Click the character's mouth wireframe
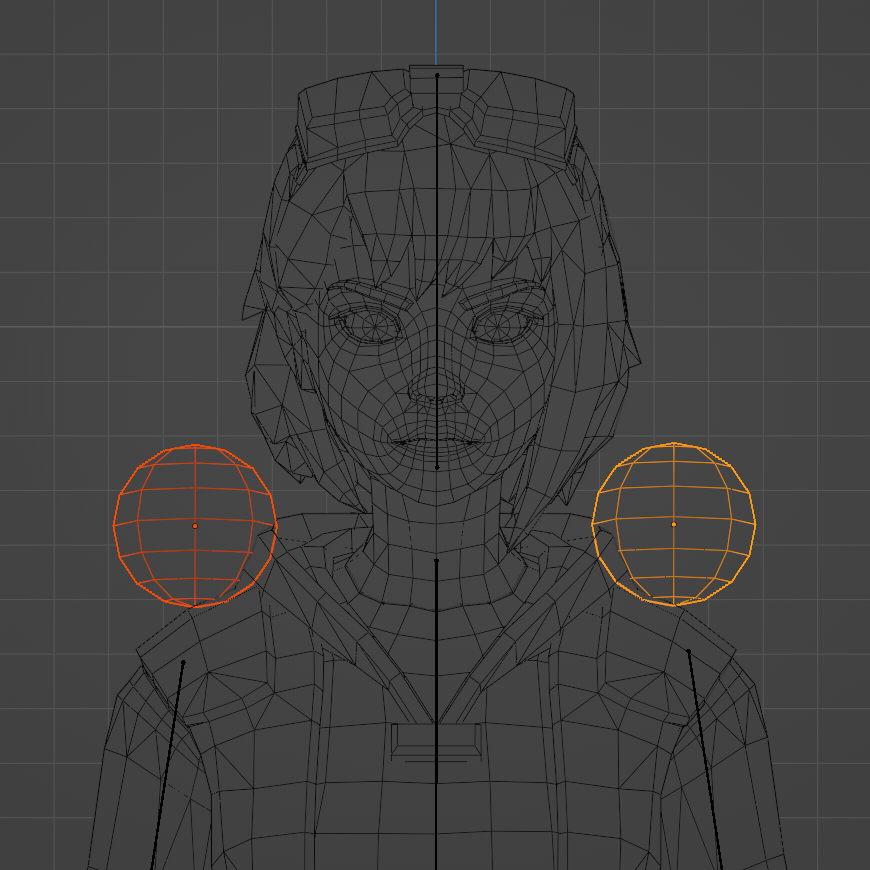Screen dimensions: 870x870 (436, 442)
